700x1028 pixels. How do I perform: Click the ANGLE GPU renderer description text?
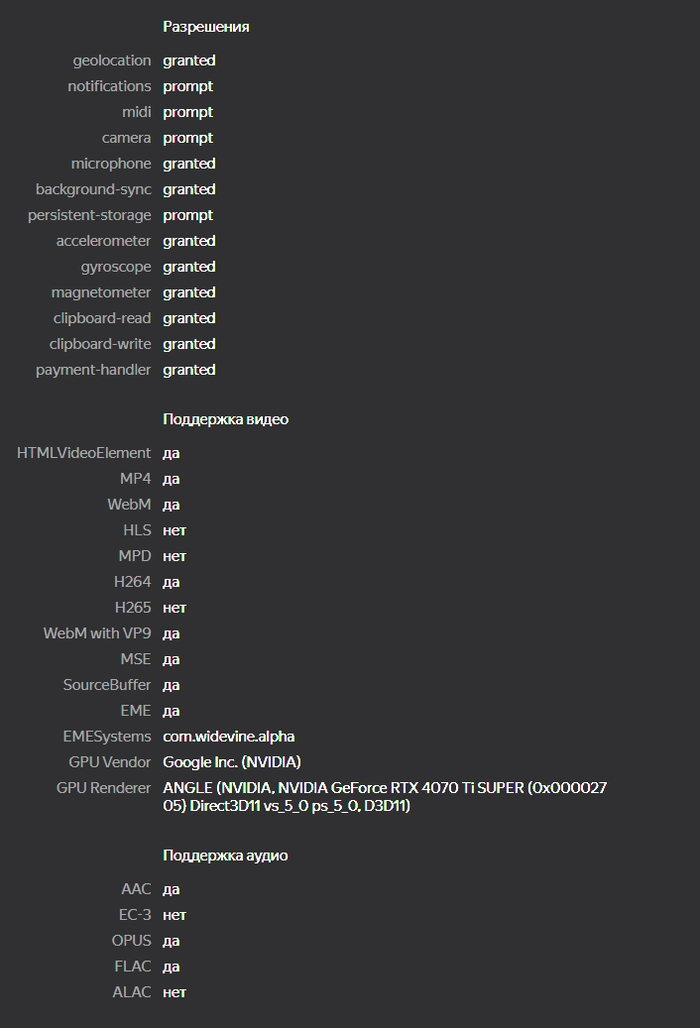[x=385, y=797]
